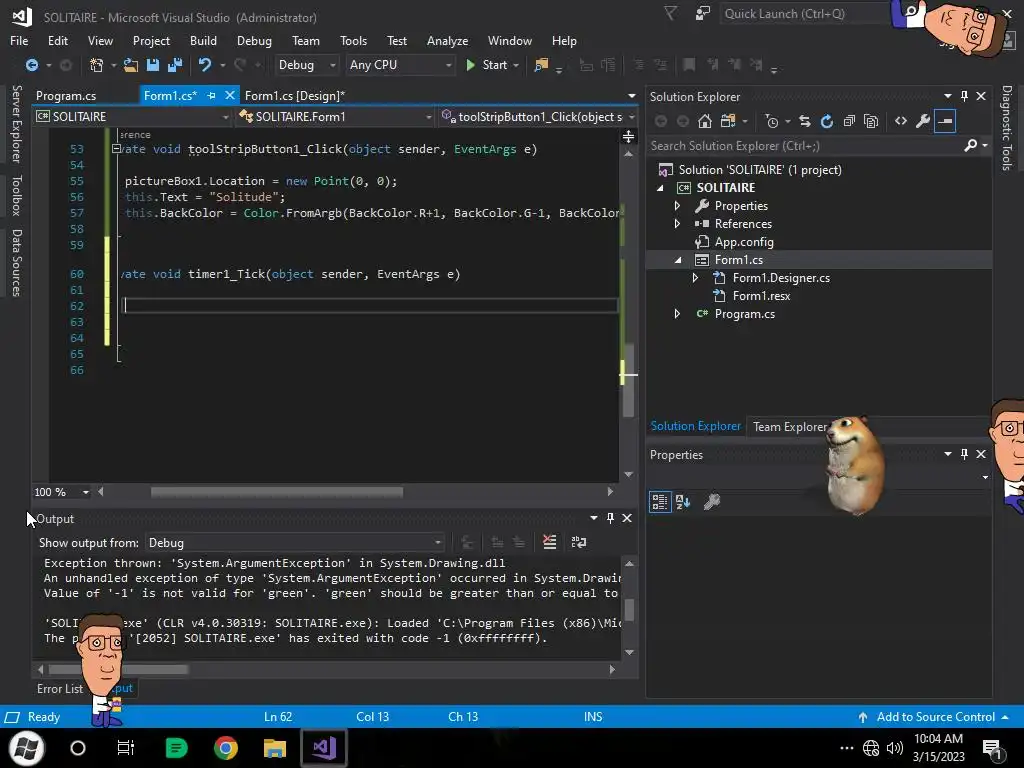Click the Find in Files toolbar icon
The height and width of the screenshot is (768, 1024).
[541, 65]
